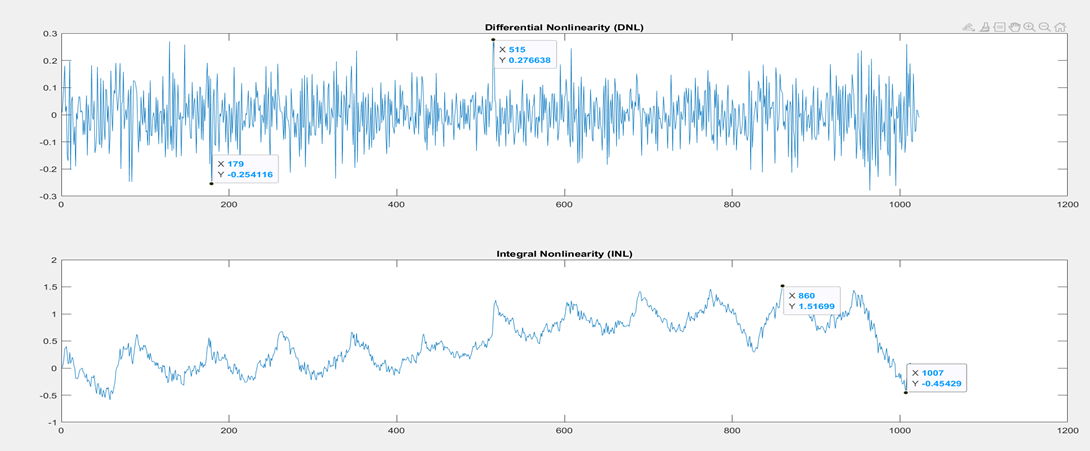The image size is (1090, 451).
Task: Click the Differential Nonlinearity (DNL) title
Action: [x=564, y=26]
